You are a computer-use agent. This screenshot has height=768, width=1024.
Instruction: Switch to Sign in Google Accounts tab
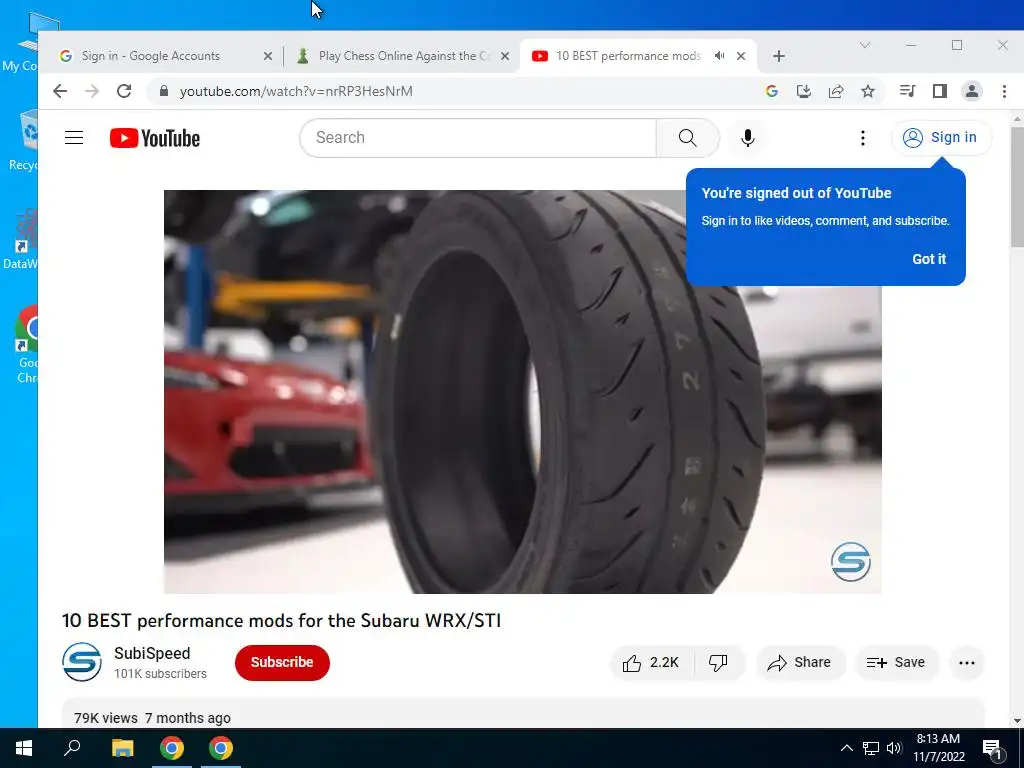(x=166, y=56)
